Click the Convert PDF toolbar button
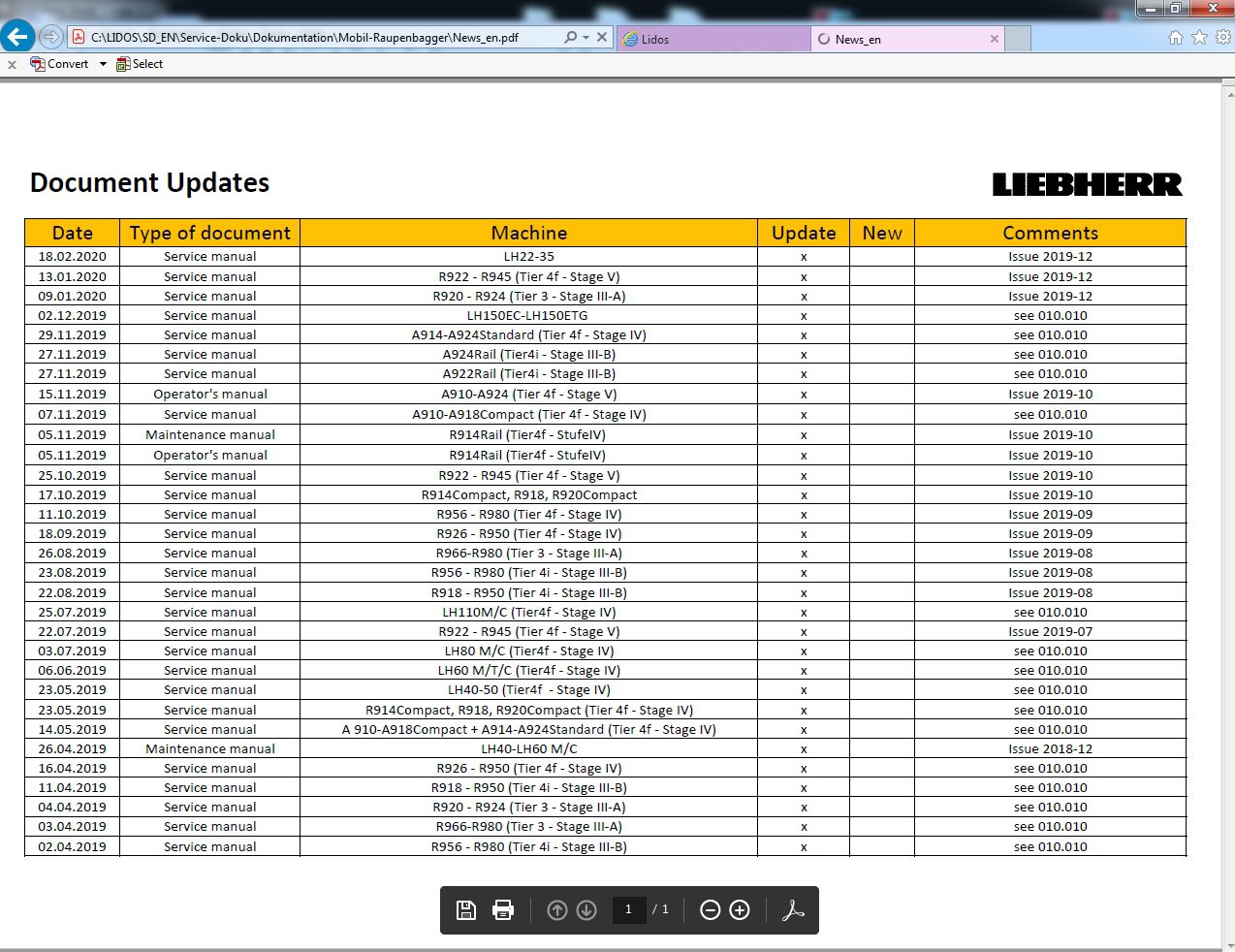The width and height of the screenshot is (1235, 952). tap(59, 64)
